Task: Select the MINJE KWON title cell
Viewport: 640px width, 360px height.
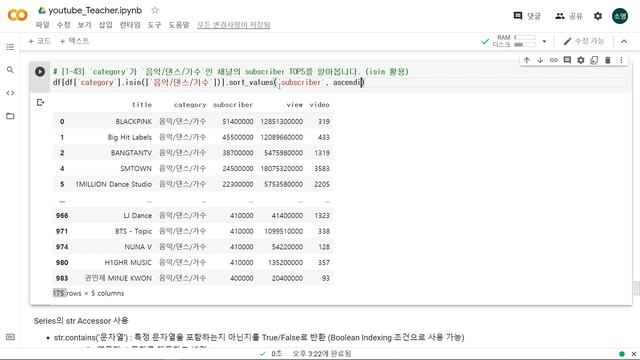Action: [x=118, y=278]
